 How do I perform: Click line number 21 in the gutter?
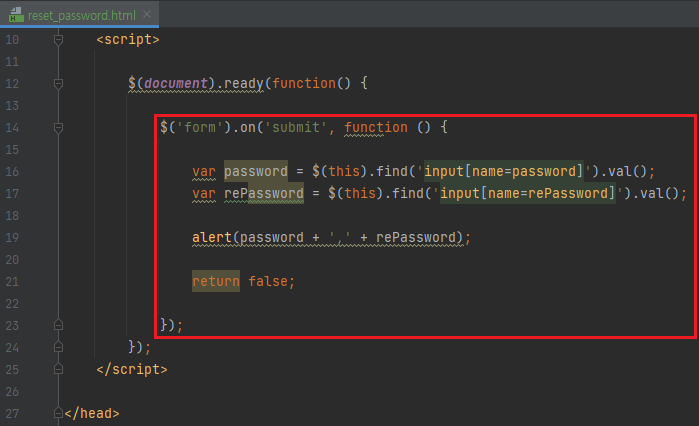point(12,282)
